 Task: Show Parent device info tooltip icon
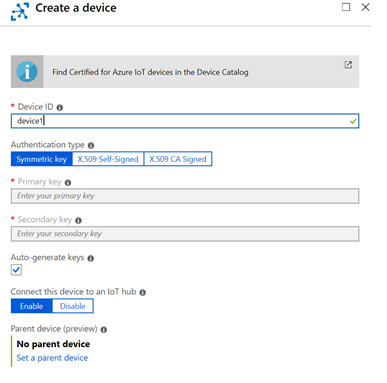(x=104, y=330)
